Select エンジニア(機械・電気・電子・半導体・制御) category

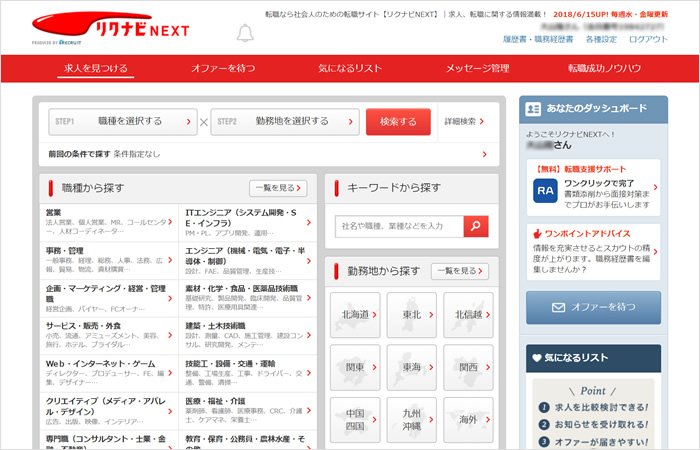click(248, 260)
